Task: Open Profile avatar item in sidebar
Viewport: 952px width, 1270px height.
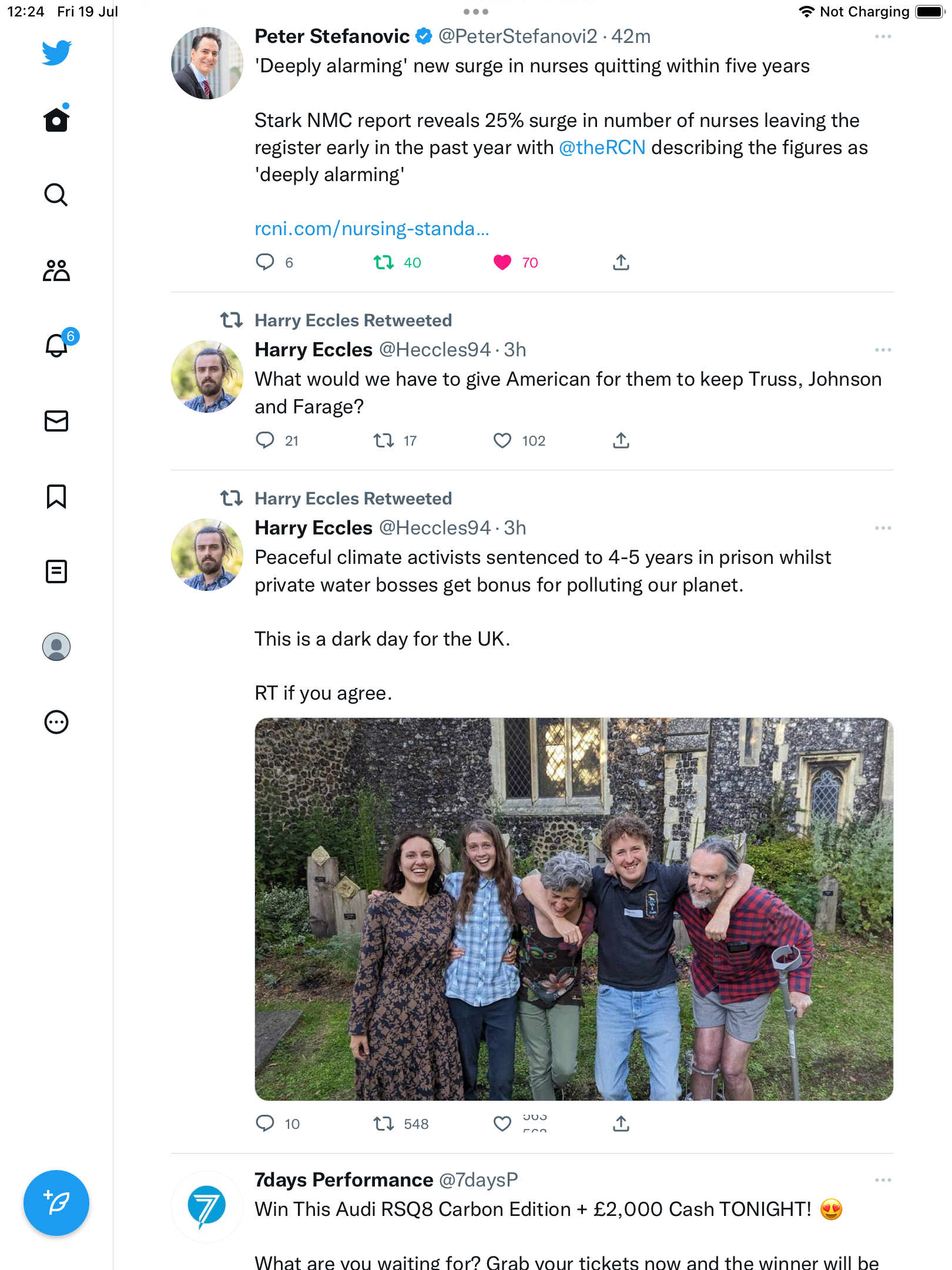Action: click(56, 647)
